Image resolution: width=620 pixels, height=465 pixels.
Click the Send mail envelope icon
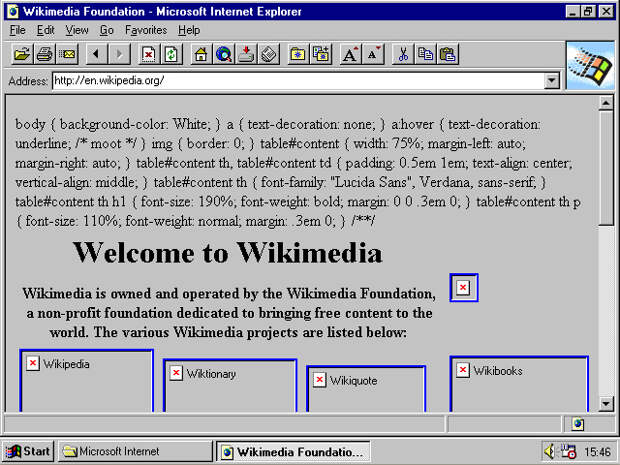click(67, 54)
